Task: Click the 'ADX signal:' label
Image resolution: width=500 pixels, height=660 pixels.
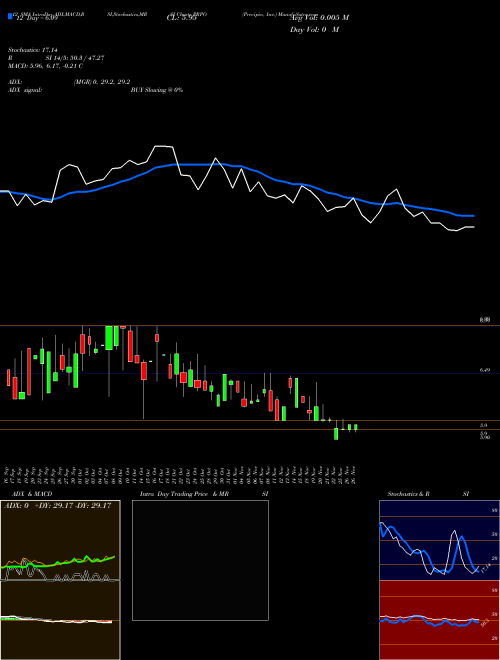Action: pyautogui.click(x=24, y=90)
